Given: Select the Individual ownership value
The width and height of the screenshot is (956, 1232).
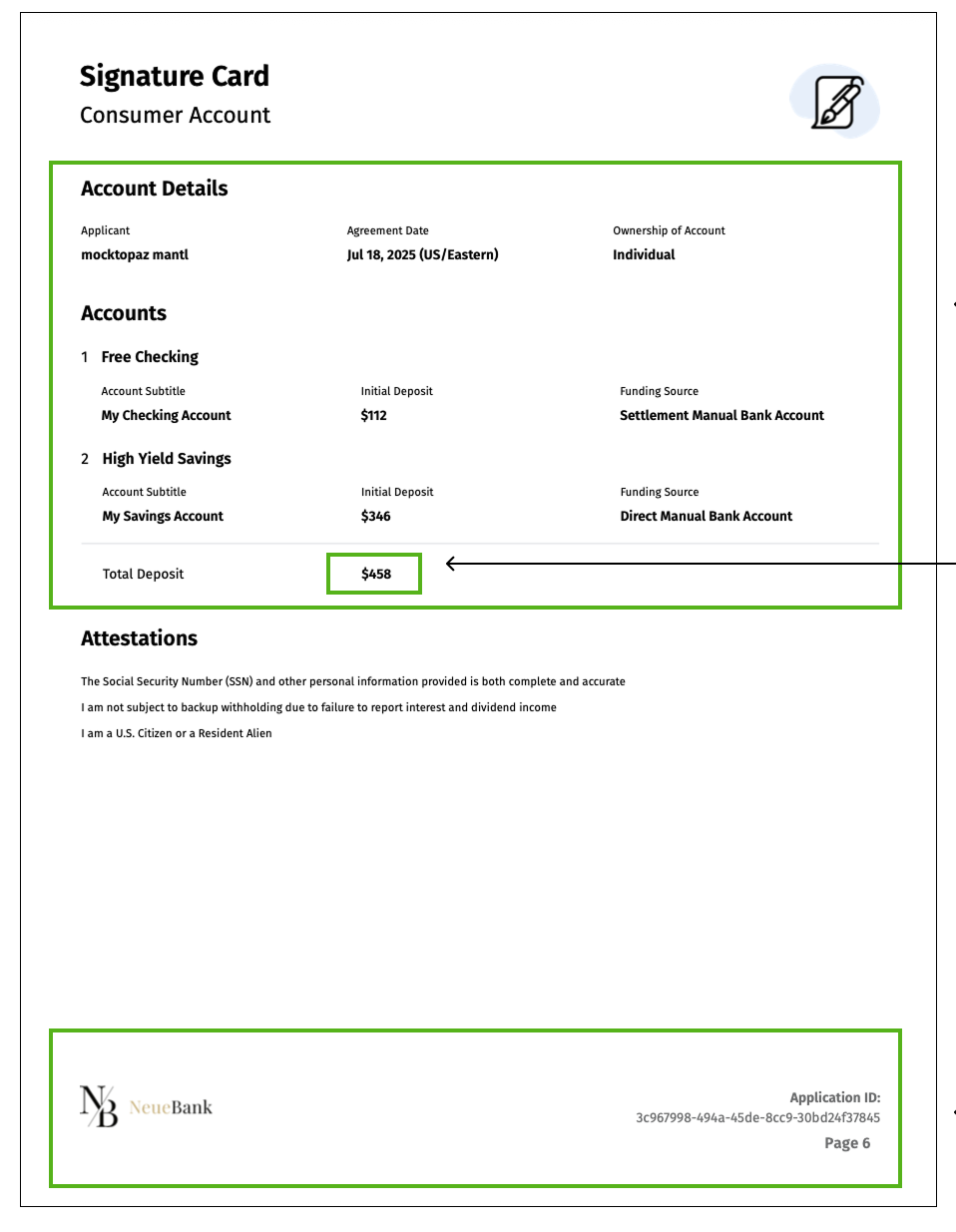Looking at the screenshot, I should (644, 254).
